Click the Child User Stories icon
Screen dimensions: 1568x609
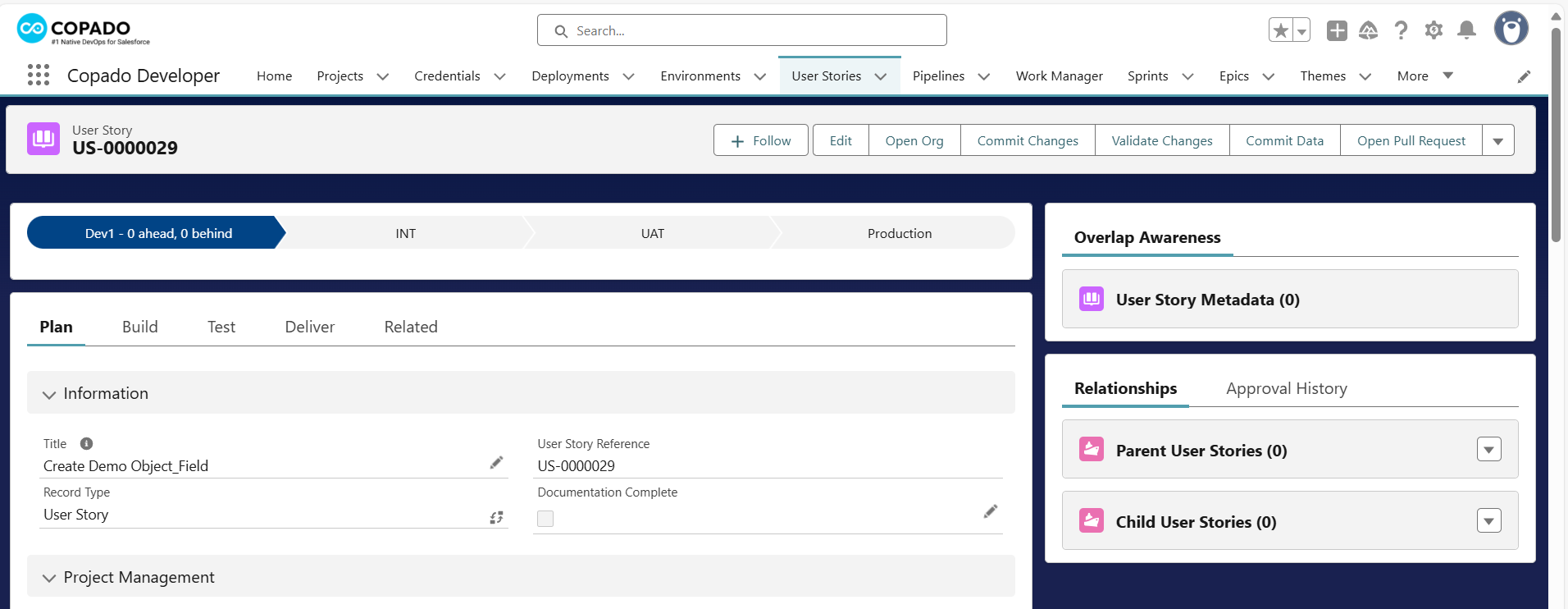point(1092,520)
